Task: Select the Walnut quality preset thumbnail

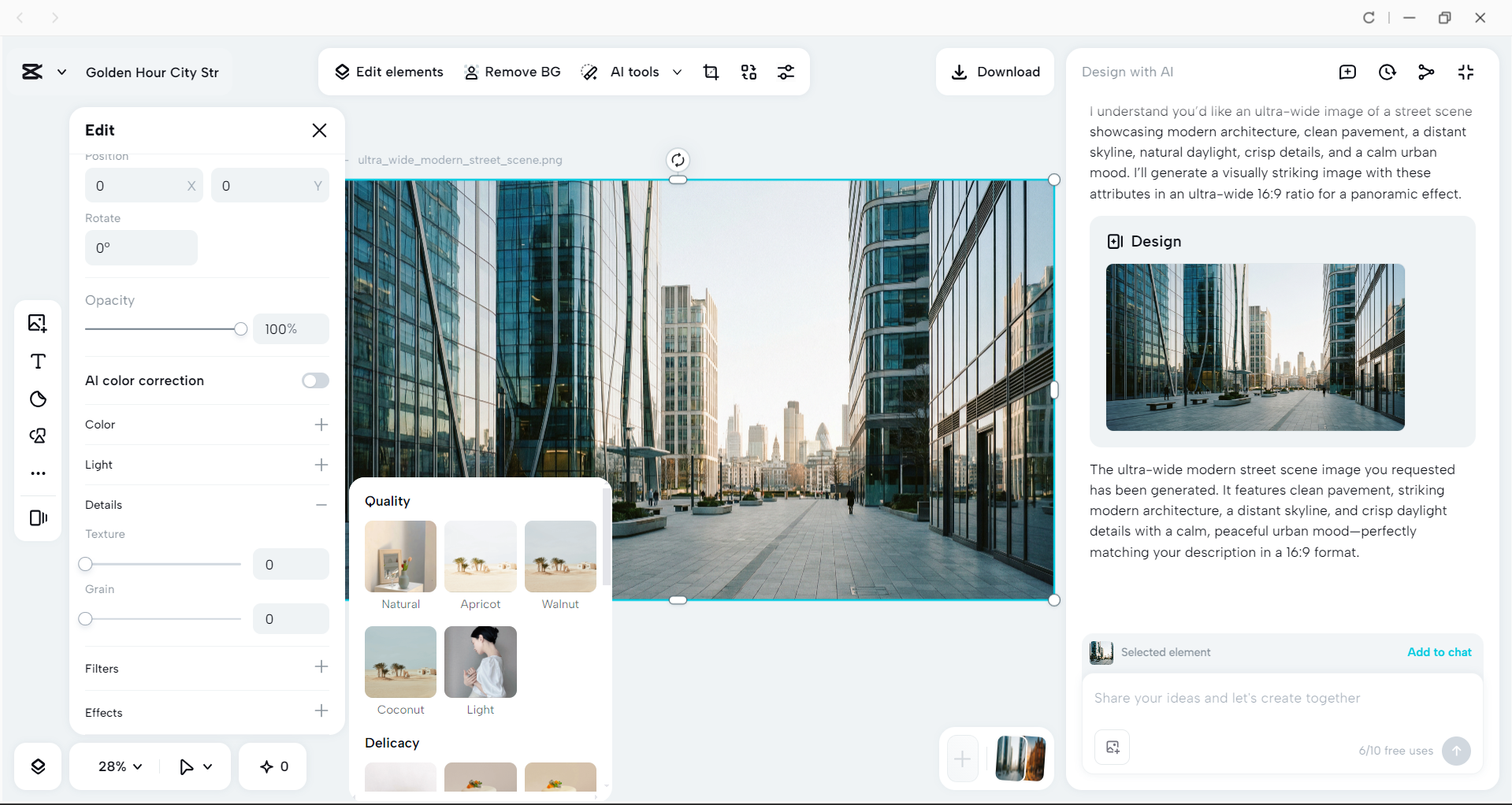Action: (560, 557)
